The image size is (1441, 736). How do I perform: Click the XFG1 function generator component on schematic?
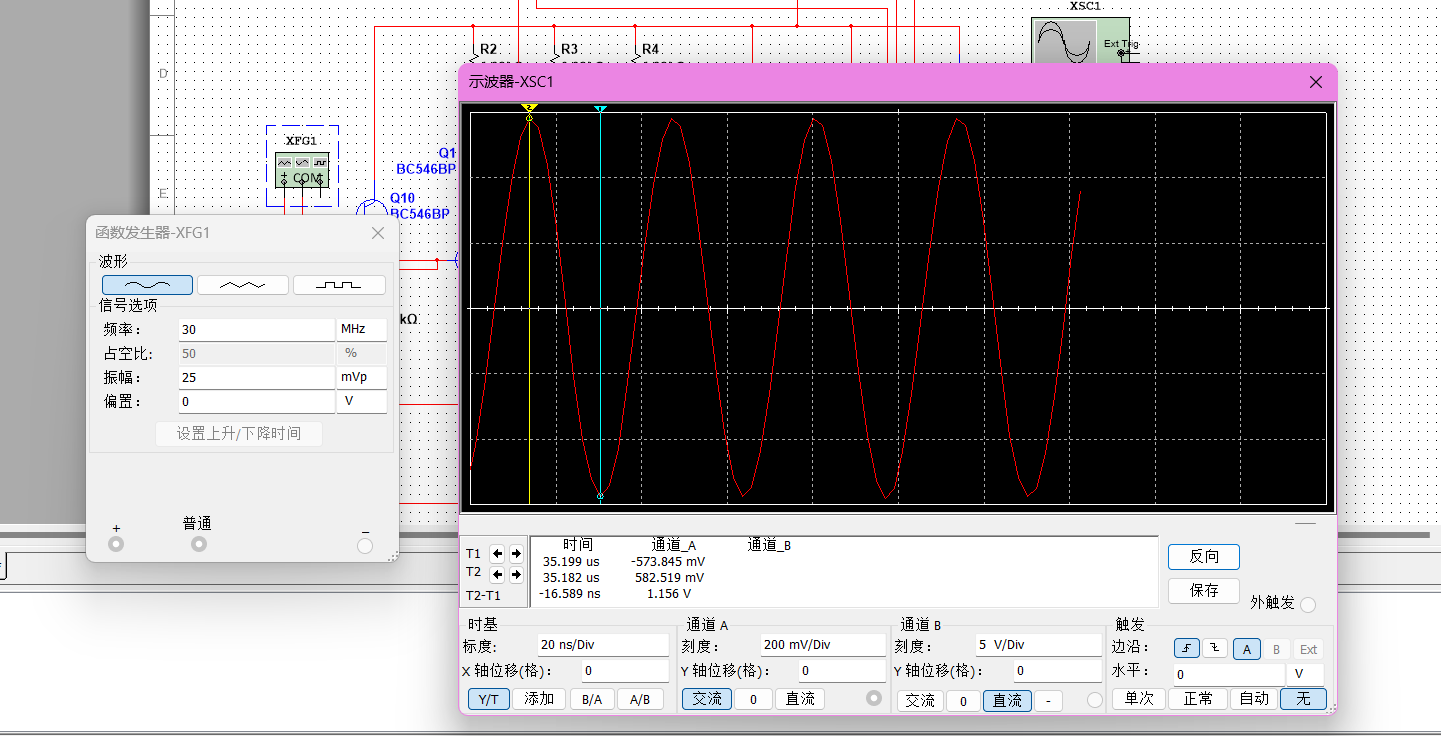coord(302,170)
